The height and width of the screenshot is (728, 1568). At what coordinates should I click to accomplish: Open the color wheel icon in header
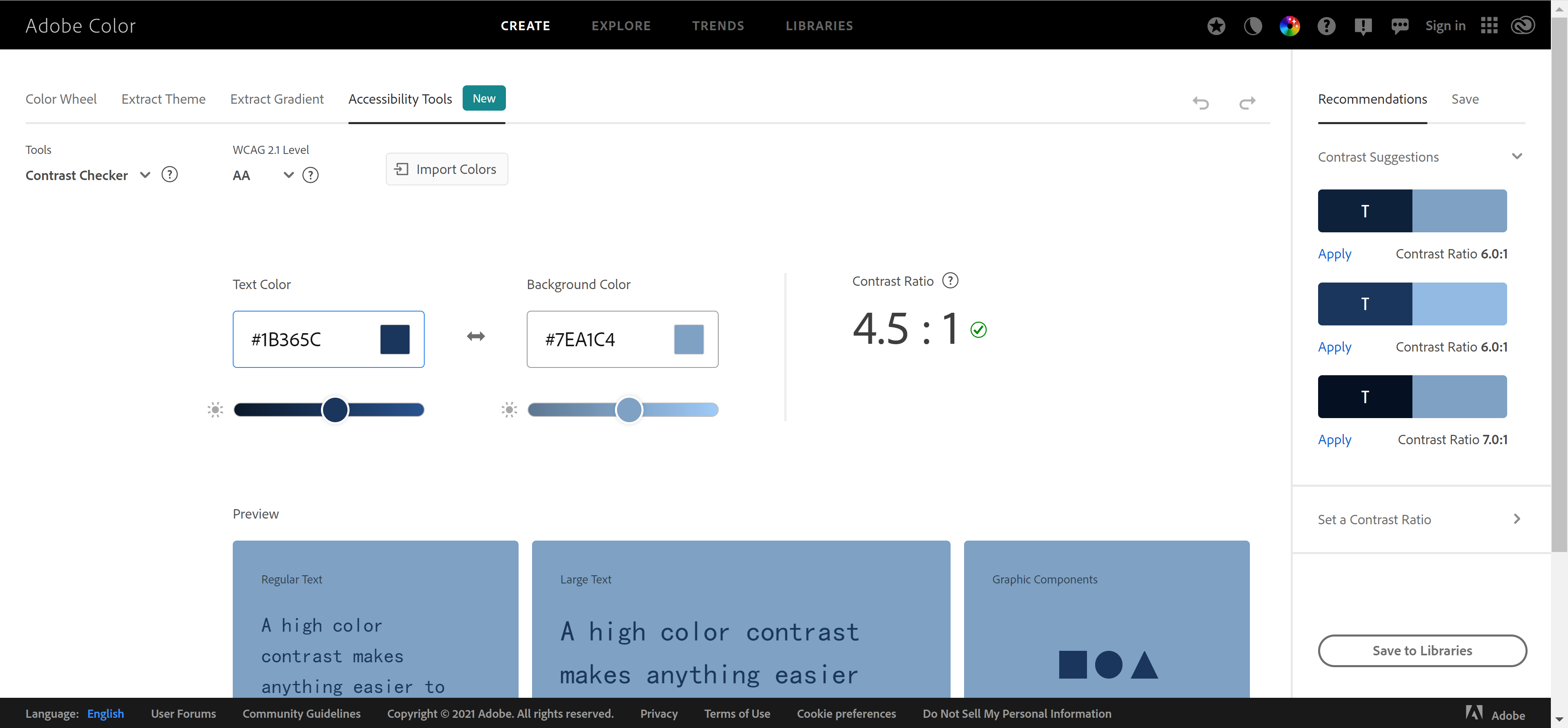point(1289,26)
